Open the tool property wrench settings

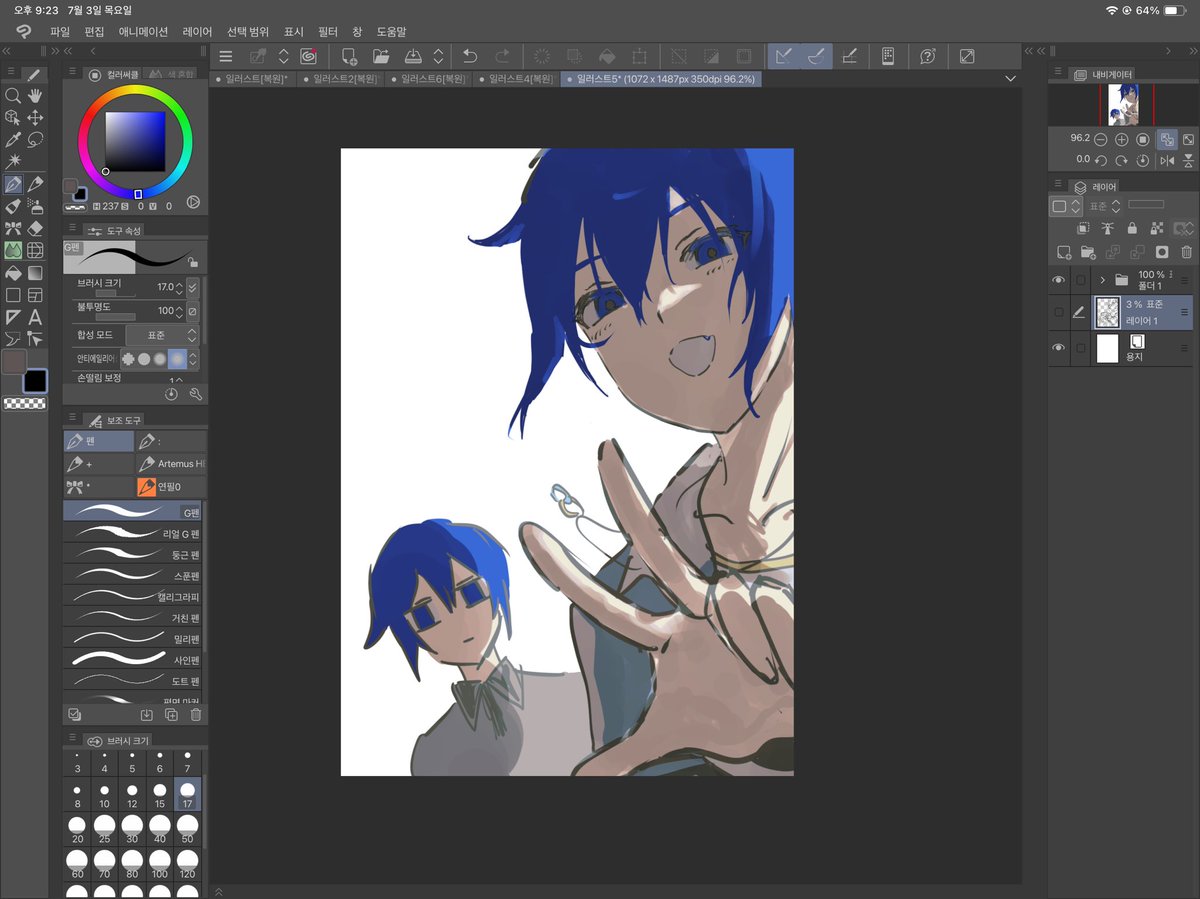[196, 394]
